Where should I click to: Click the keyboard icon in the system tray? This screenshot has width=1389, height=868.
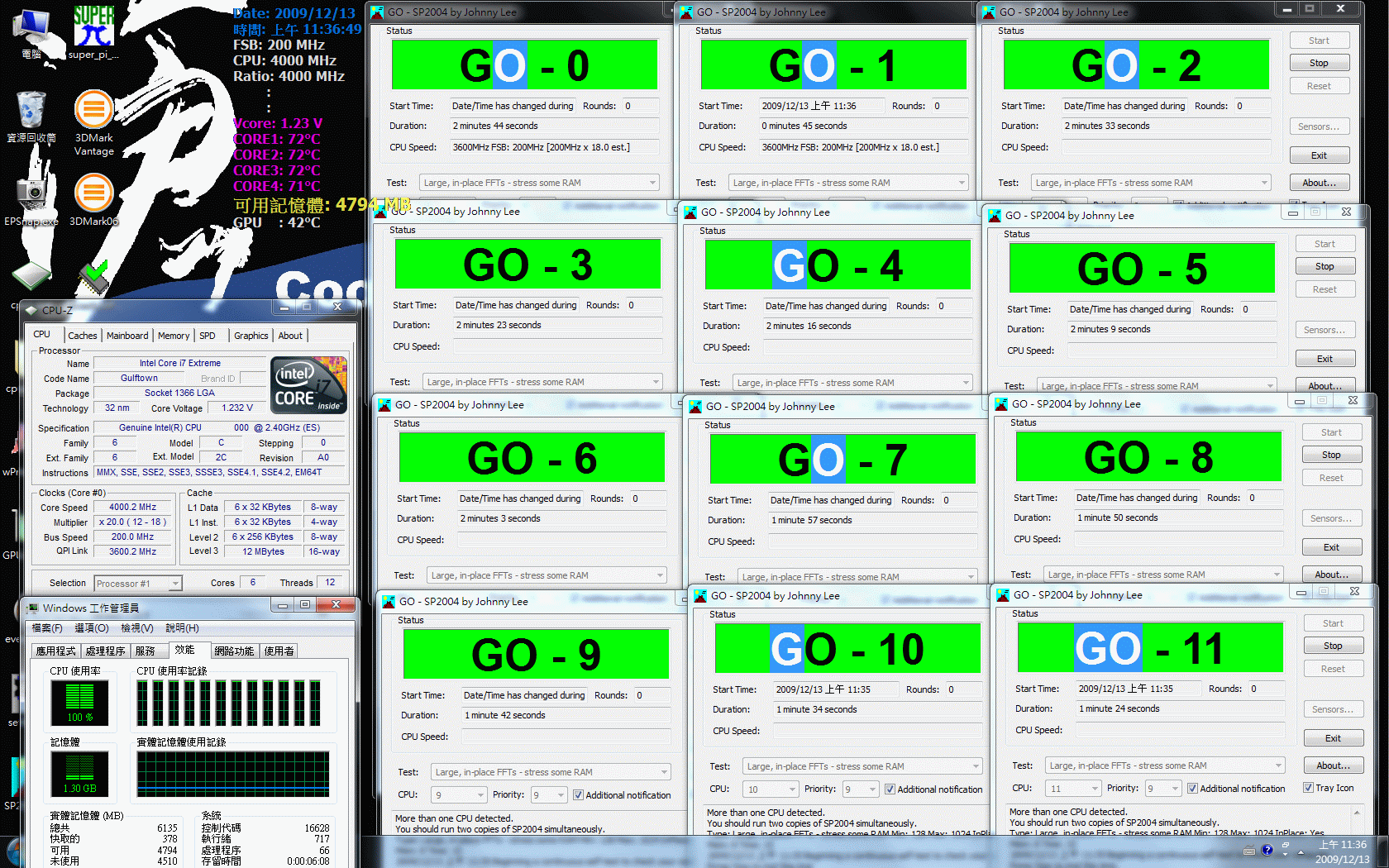click(1248, 851)
